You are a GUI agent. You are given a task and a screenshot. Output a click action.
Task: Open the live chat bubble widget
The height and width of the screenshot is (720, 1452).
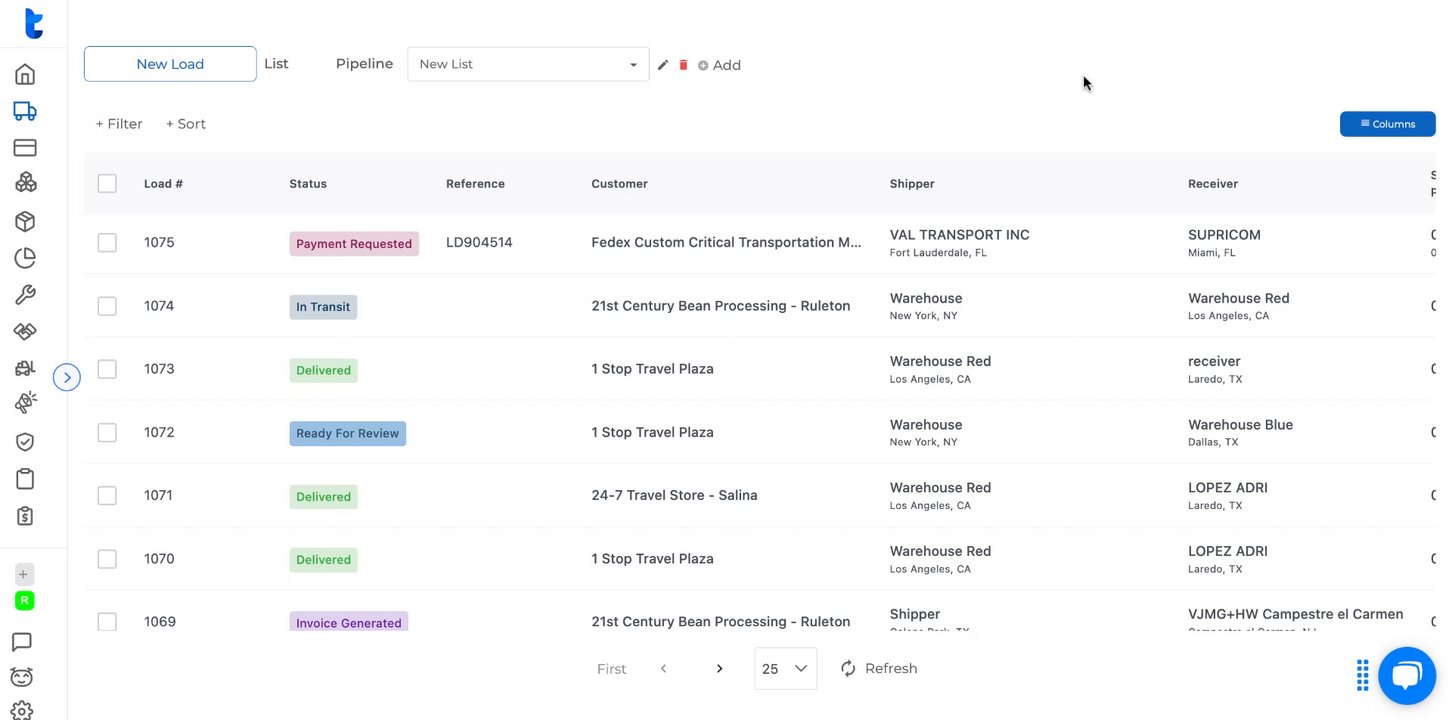(1406, 676)
